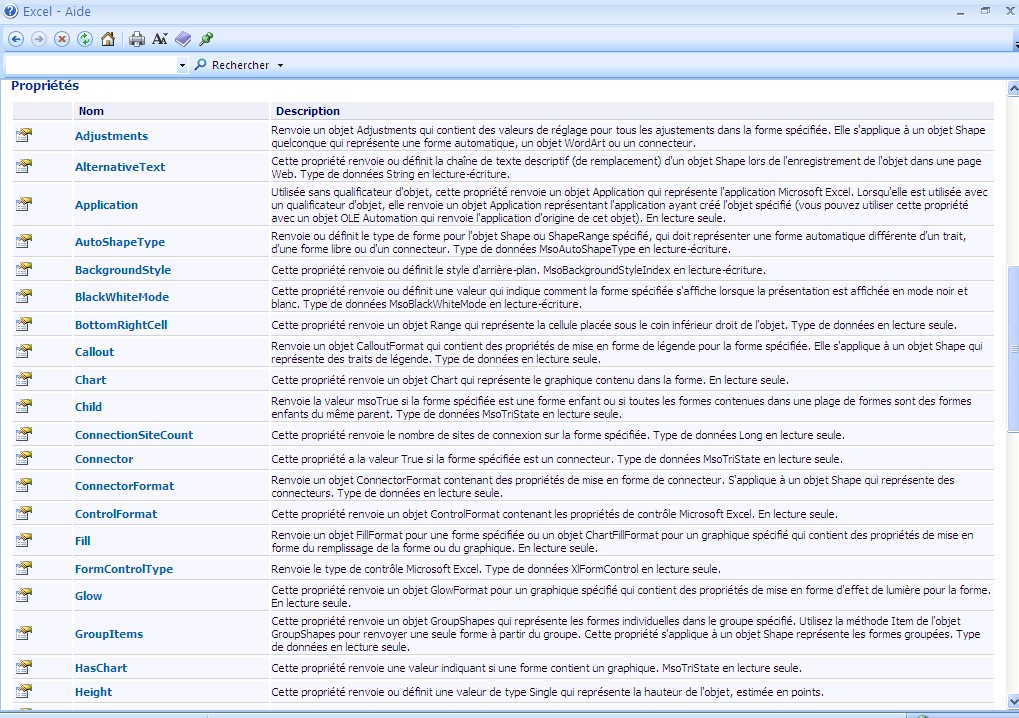Open the BottomRightCell property link
This screenshot has width=1019, height=718.
(121, 325)
